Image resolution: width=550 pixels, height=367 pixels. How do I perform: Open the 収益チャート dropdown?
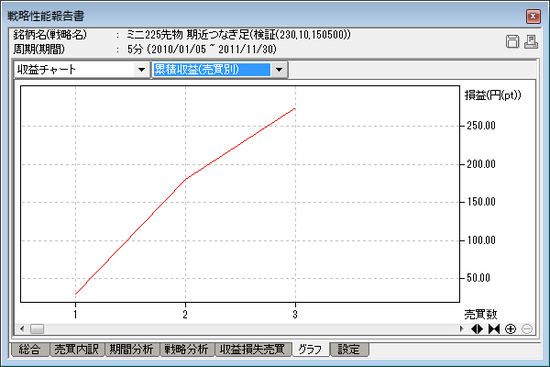tap(141, 69)
